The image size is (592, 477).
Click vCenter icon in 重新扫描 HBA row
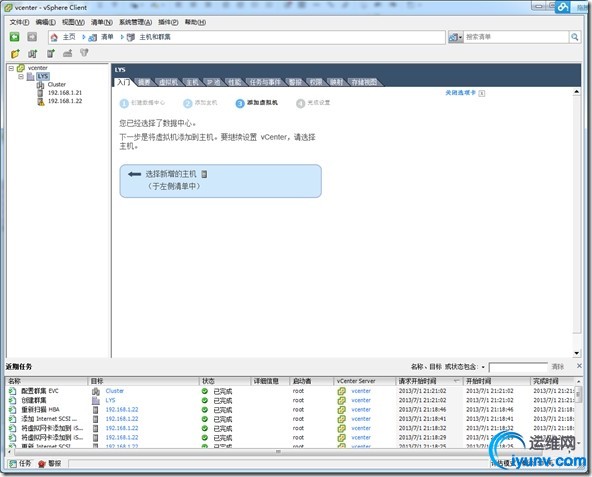coord(342,410)
